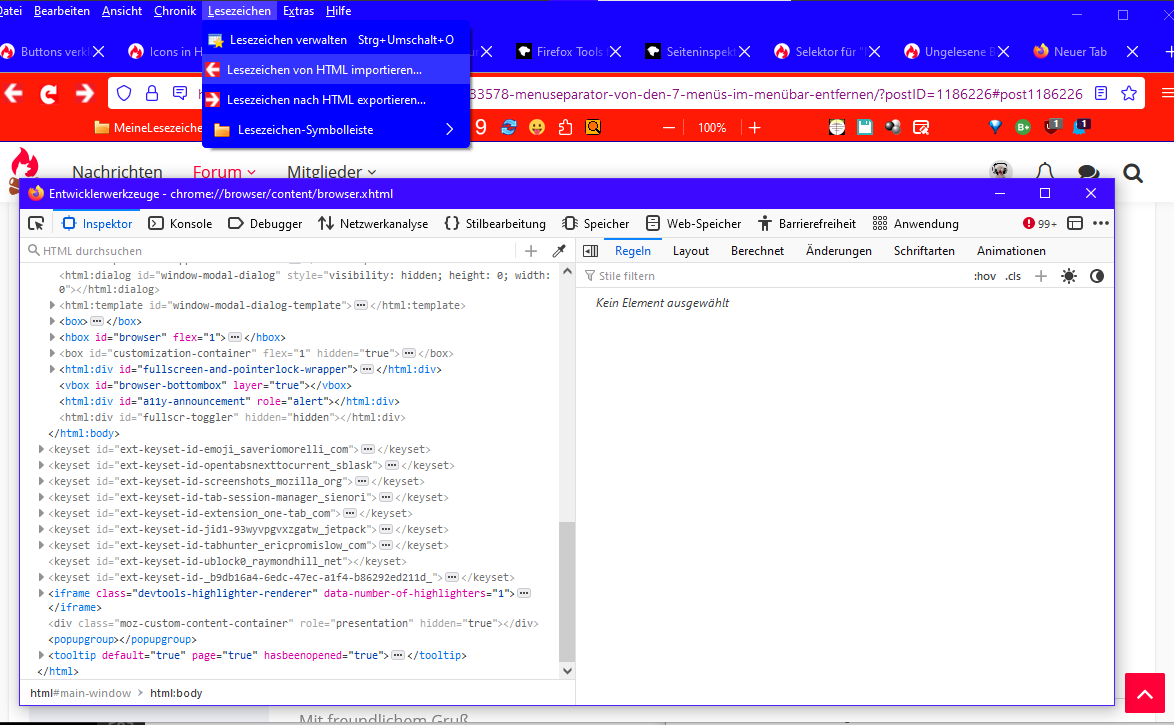Open the Lesezeichen-Symbolleiste submenu
1174x725 pixels.
point(335,130)
